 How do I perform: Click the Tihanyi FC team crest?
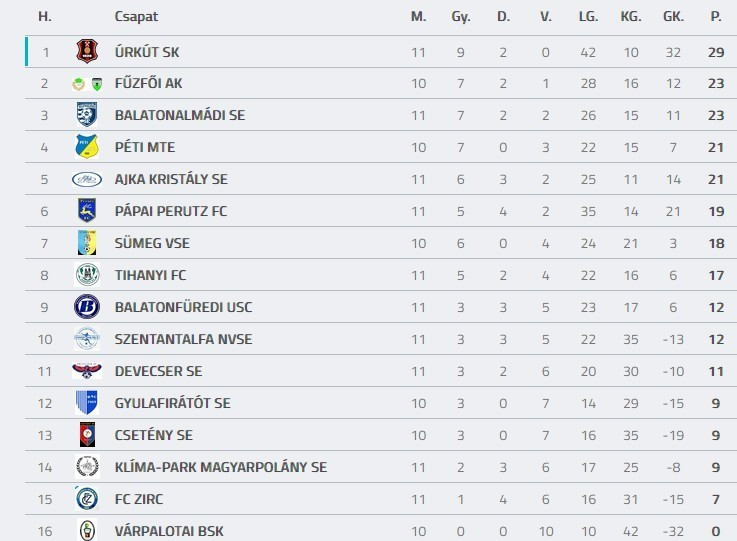pos(87,275)
